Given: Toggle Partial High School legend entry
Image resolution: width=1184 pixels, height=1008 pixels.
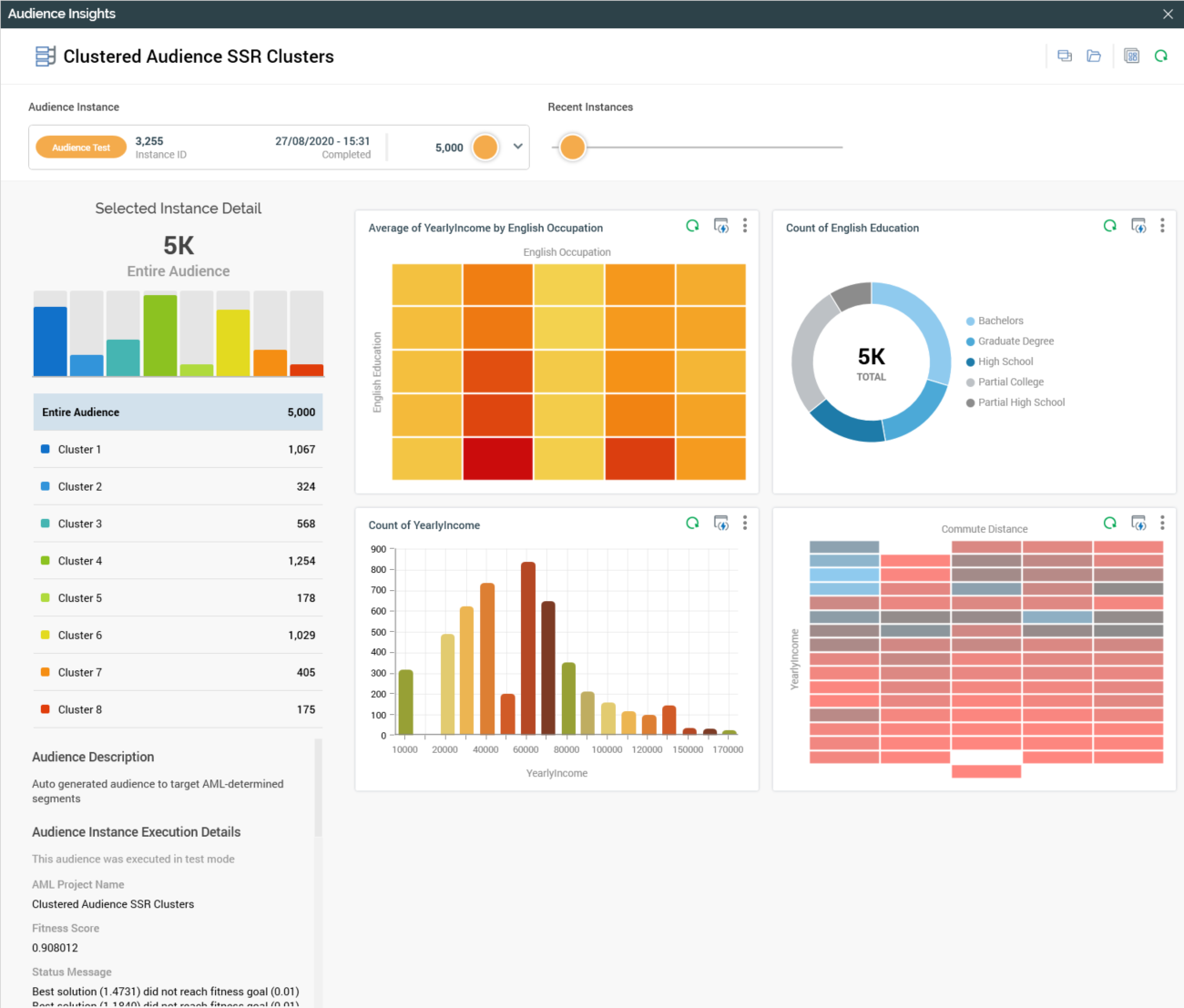Looking at the screenshot, I should point(1020,402).
